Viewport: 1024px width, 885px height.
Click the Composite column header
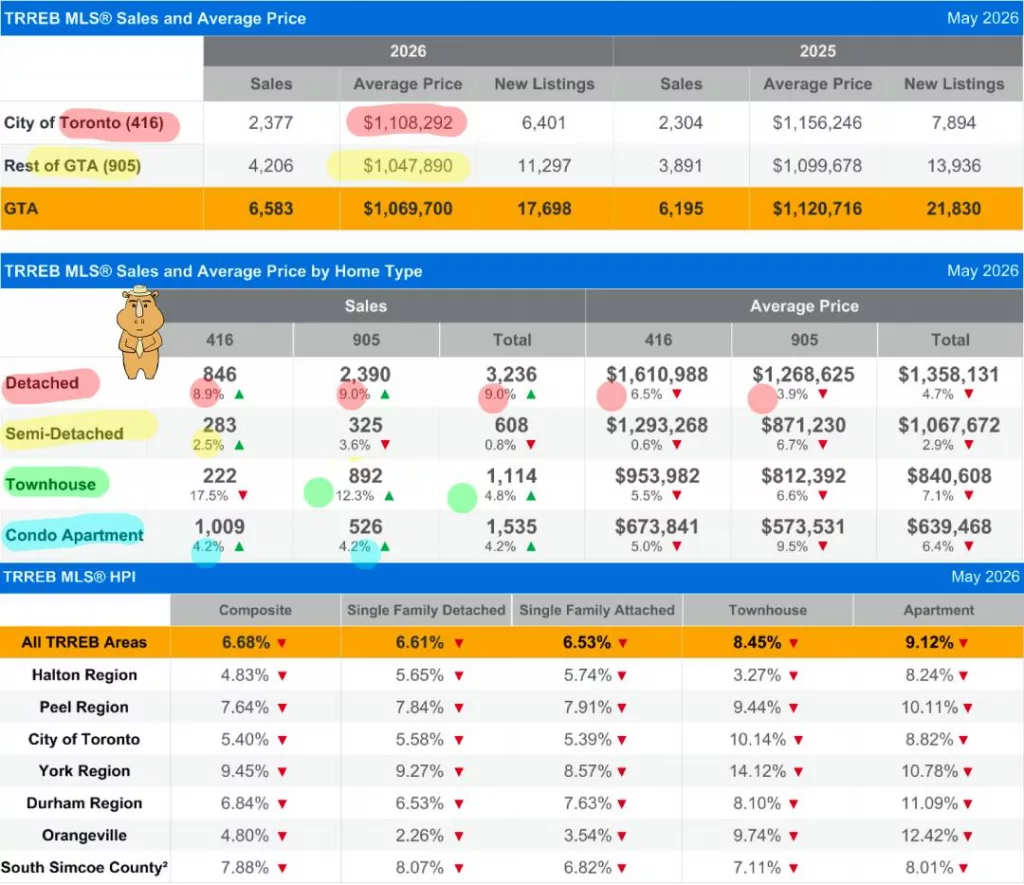tap(255, 611)
